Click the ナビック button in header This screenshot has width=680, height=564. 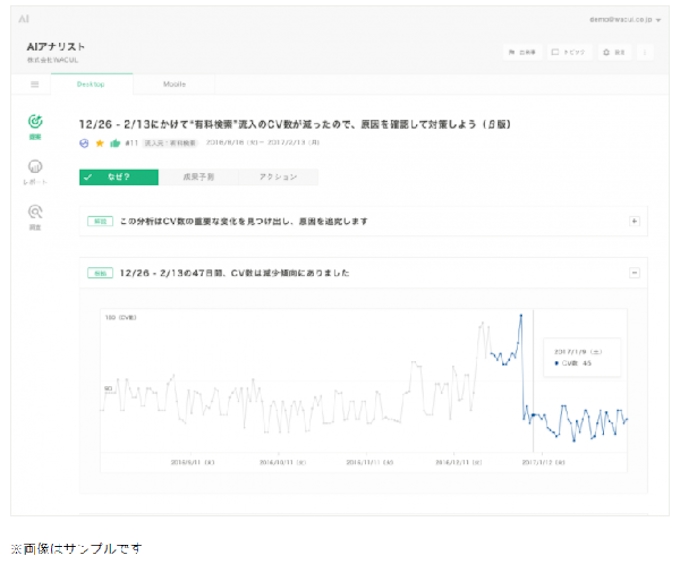(x=569, y=51)
